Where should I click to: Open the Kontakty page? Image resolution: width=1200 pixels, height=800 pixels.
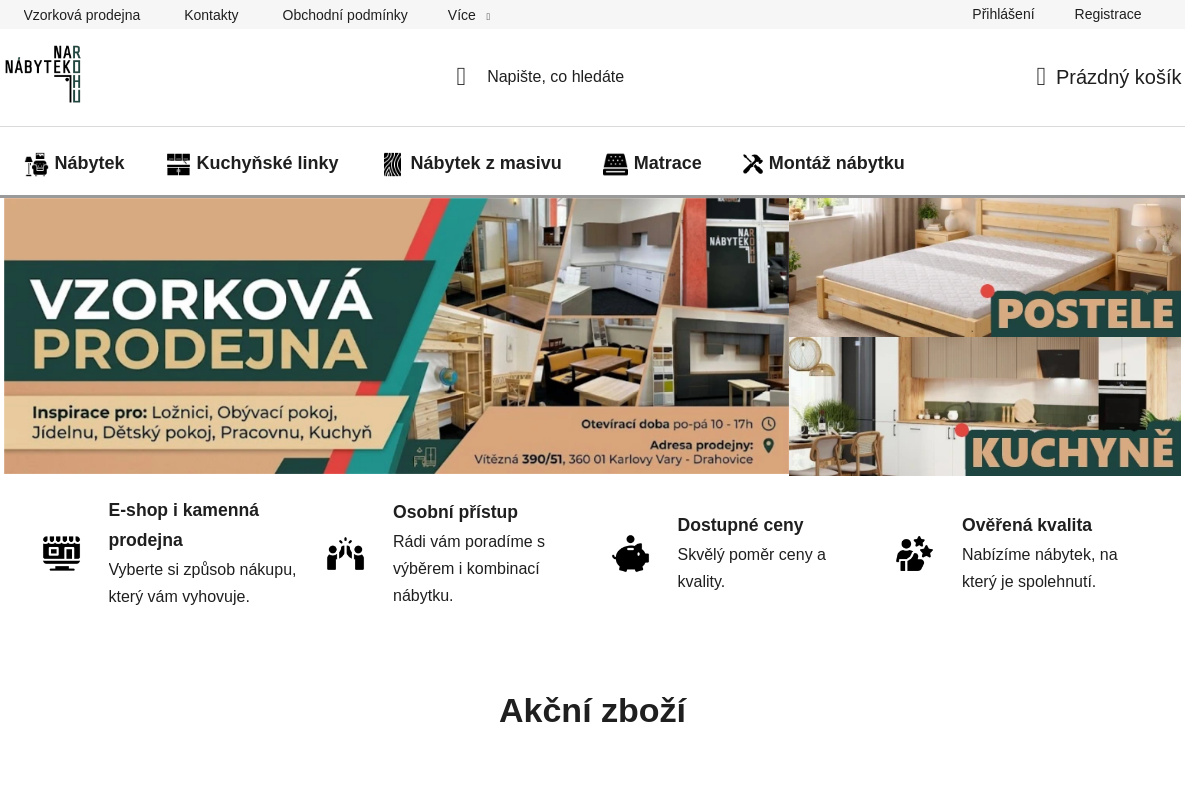(x=211, y=15)
